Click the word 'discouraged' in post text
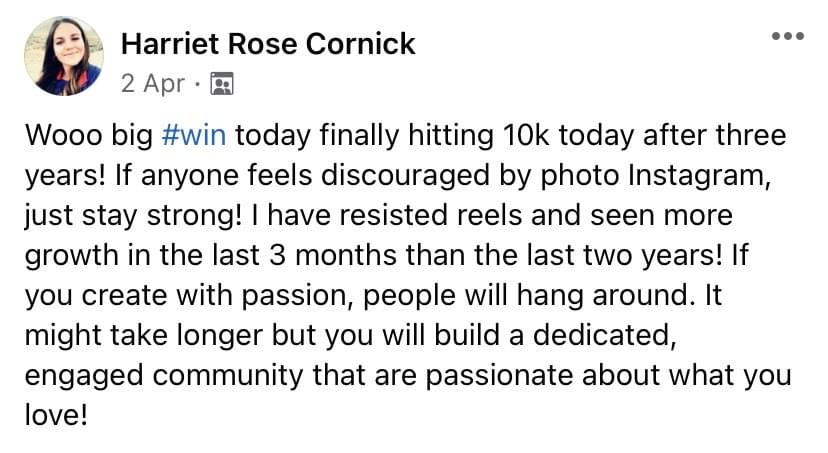 (405, 175)
